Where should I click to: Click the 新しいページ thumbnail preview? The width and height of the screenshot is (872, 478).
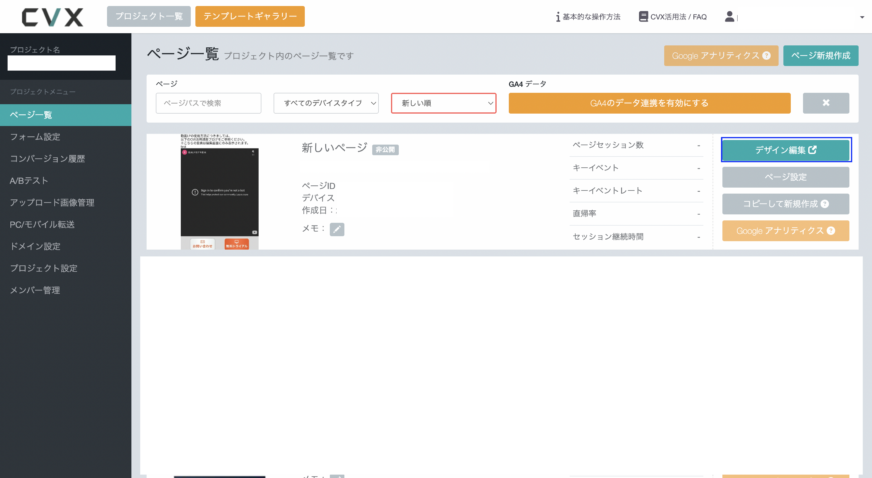(219, 192)
